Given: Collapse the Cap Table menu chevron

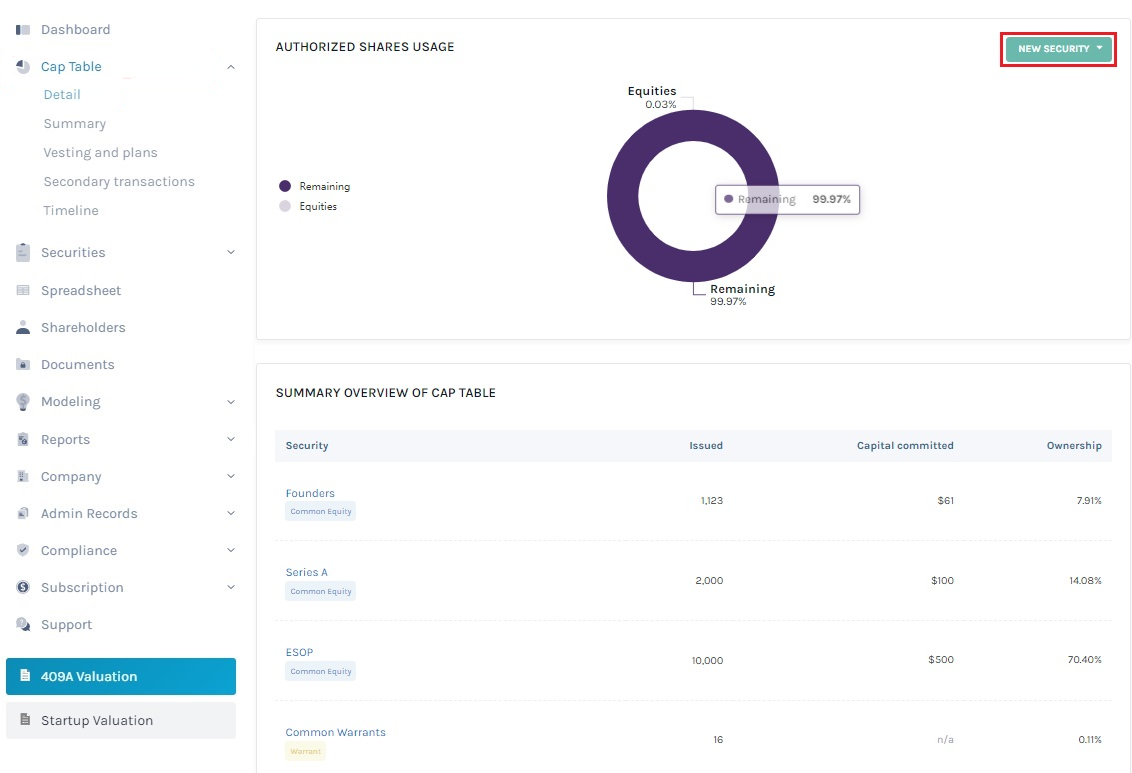Looking at the screenshot, I should (x=231, y=67).
